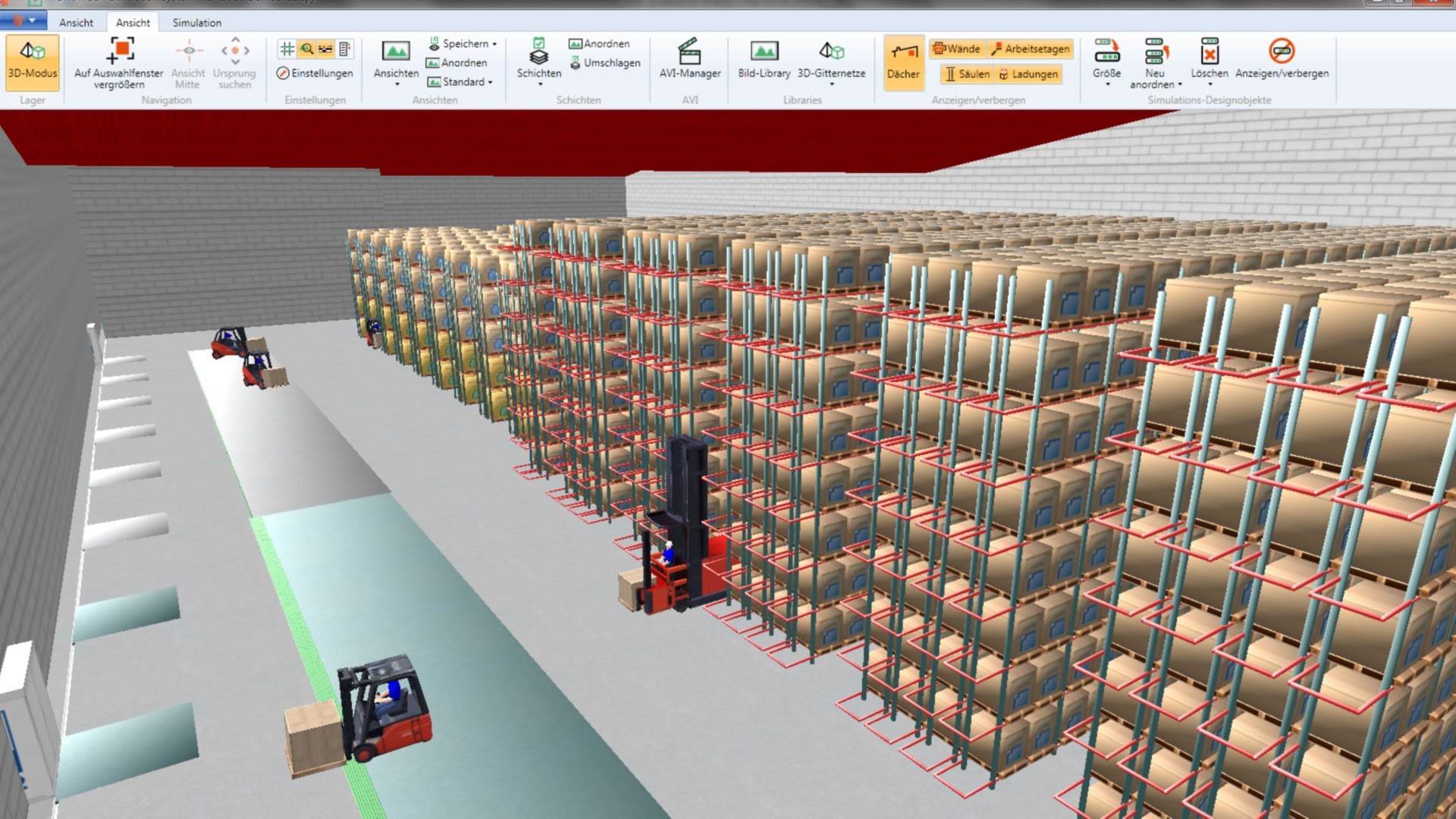The image size is (1456, 819).
Task: Click the Löschen design objects icon
Action: (x=1210, y=53)
